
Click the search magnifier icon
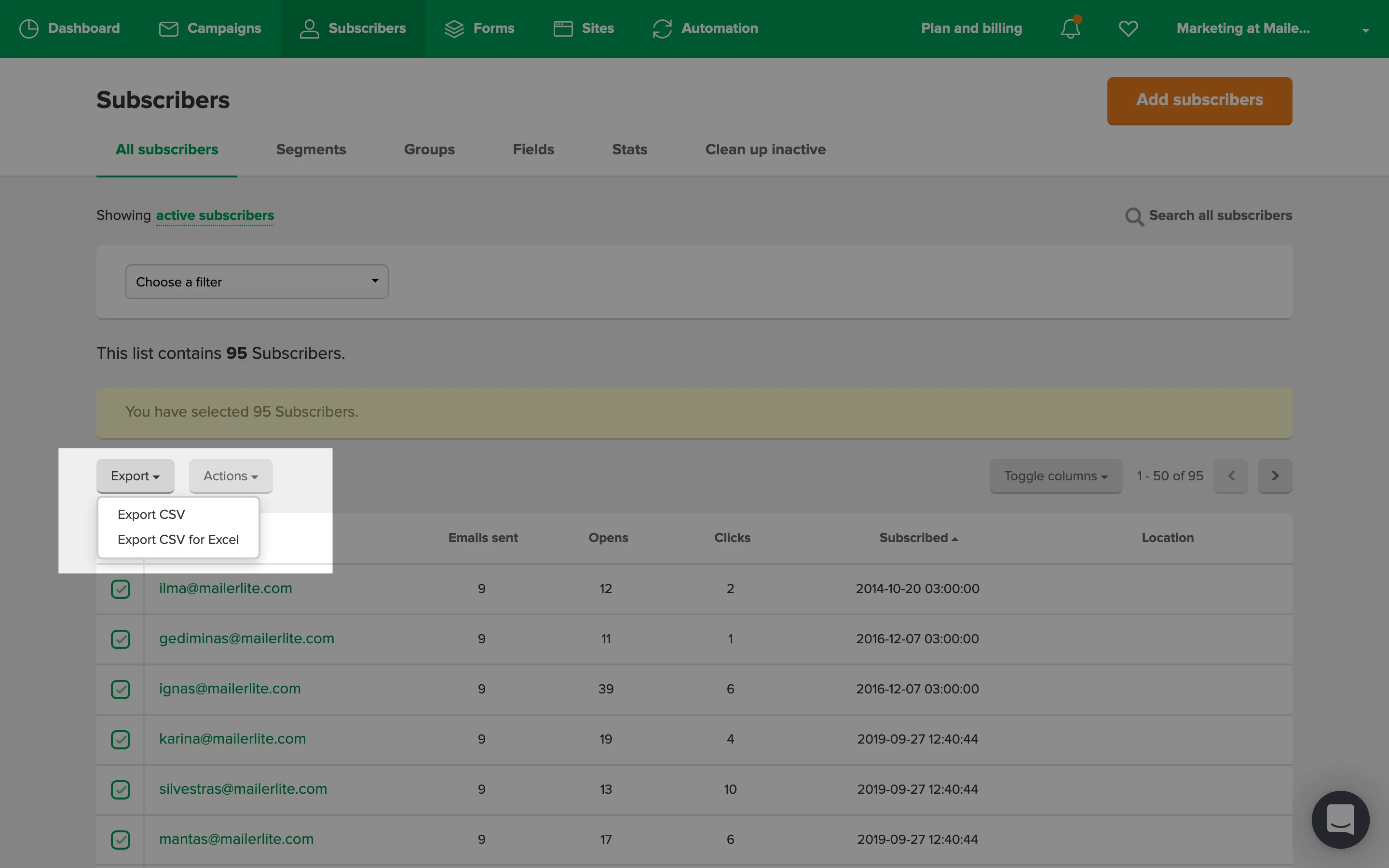(1133, 217)
